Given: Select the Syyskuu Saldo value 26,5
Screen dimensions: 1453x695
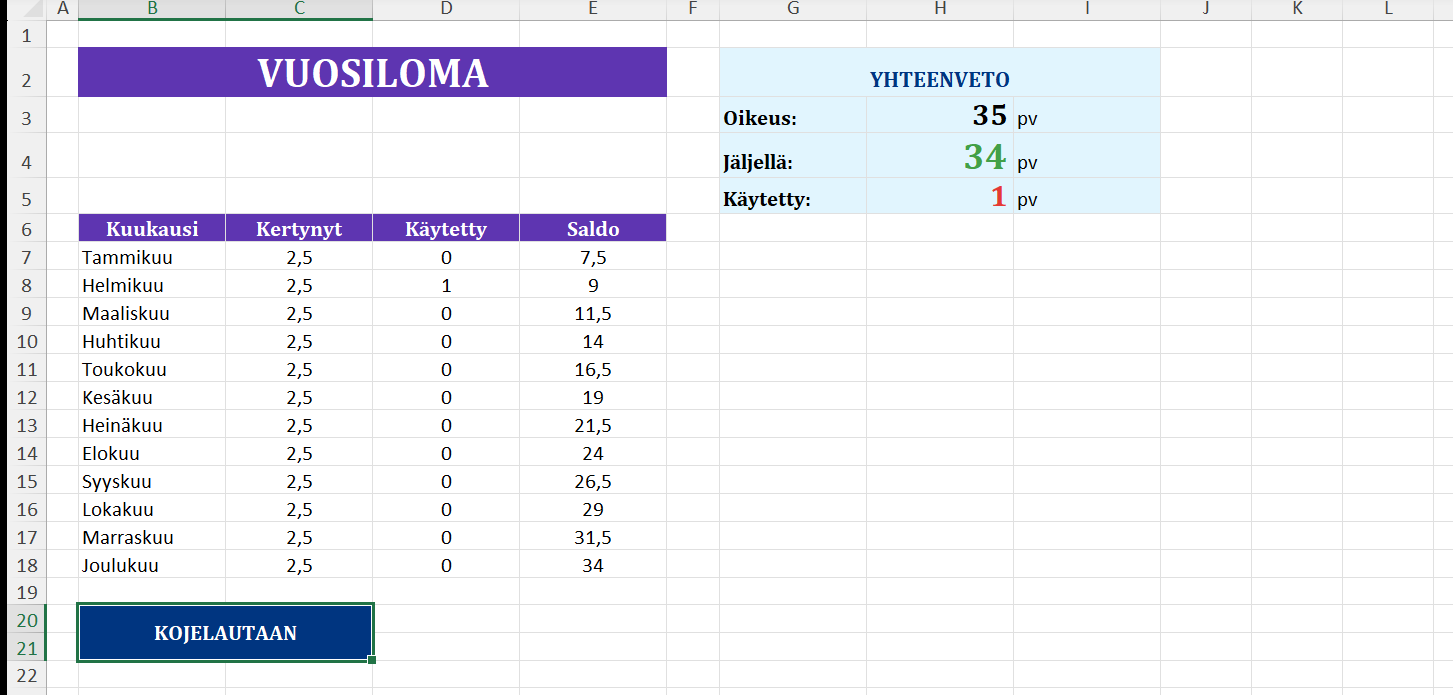Looking at the screenshot, I should (x=593, y=482).
